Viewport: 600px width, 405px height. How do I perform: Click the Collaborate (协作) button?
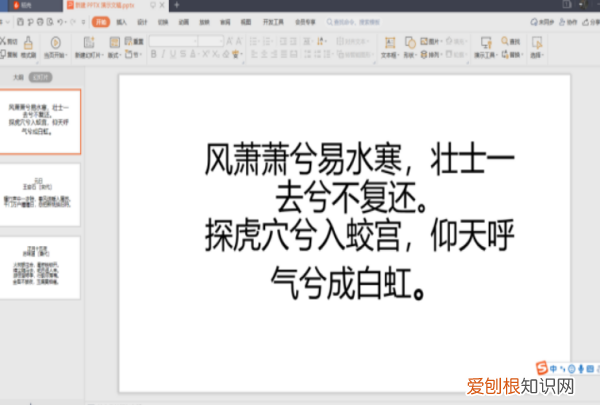[568, 22]
